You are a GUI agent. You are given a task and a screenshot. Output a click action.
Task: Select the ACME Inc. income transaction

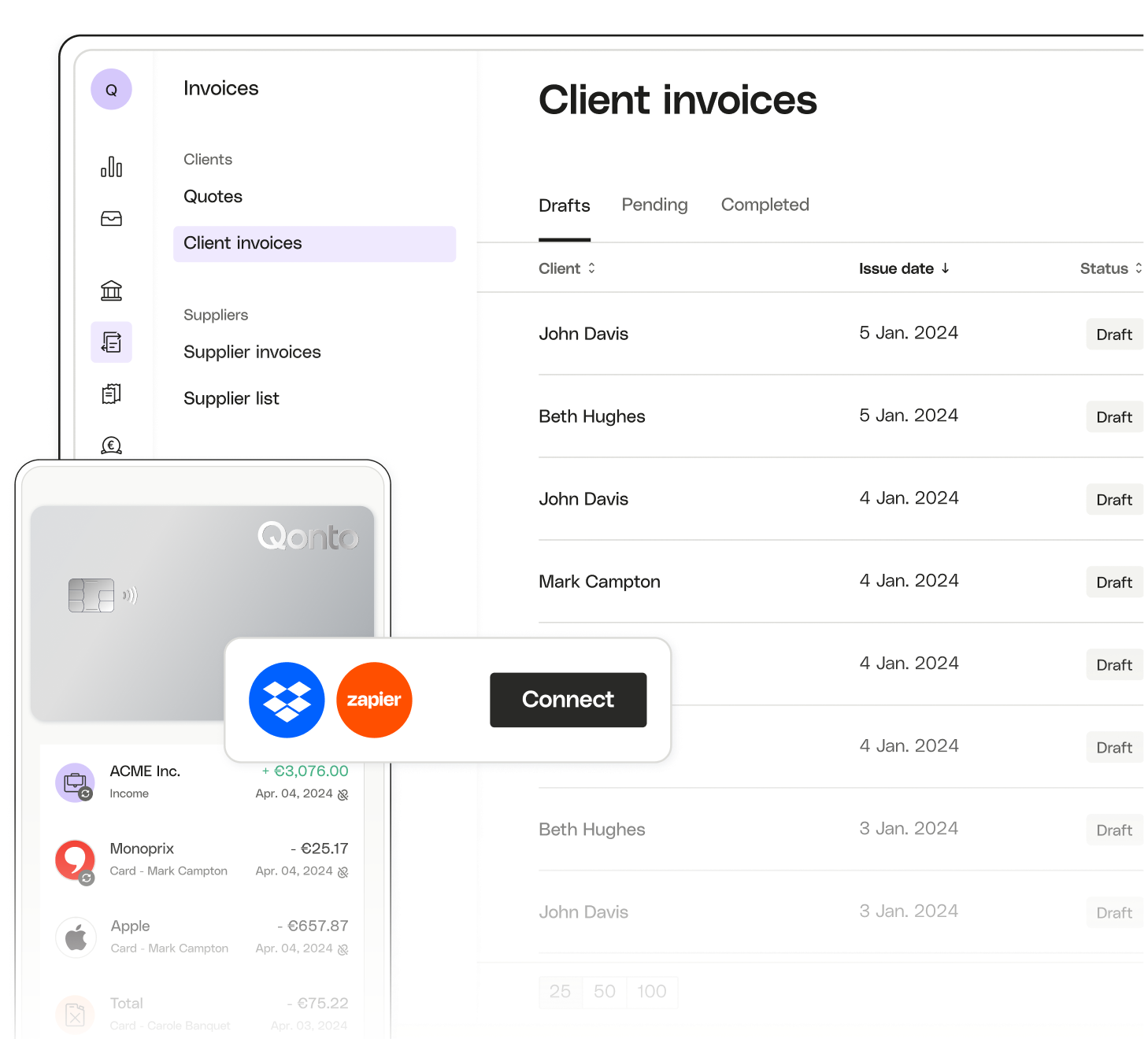tap(202, 782)
